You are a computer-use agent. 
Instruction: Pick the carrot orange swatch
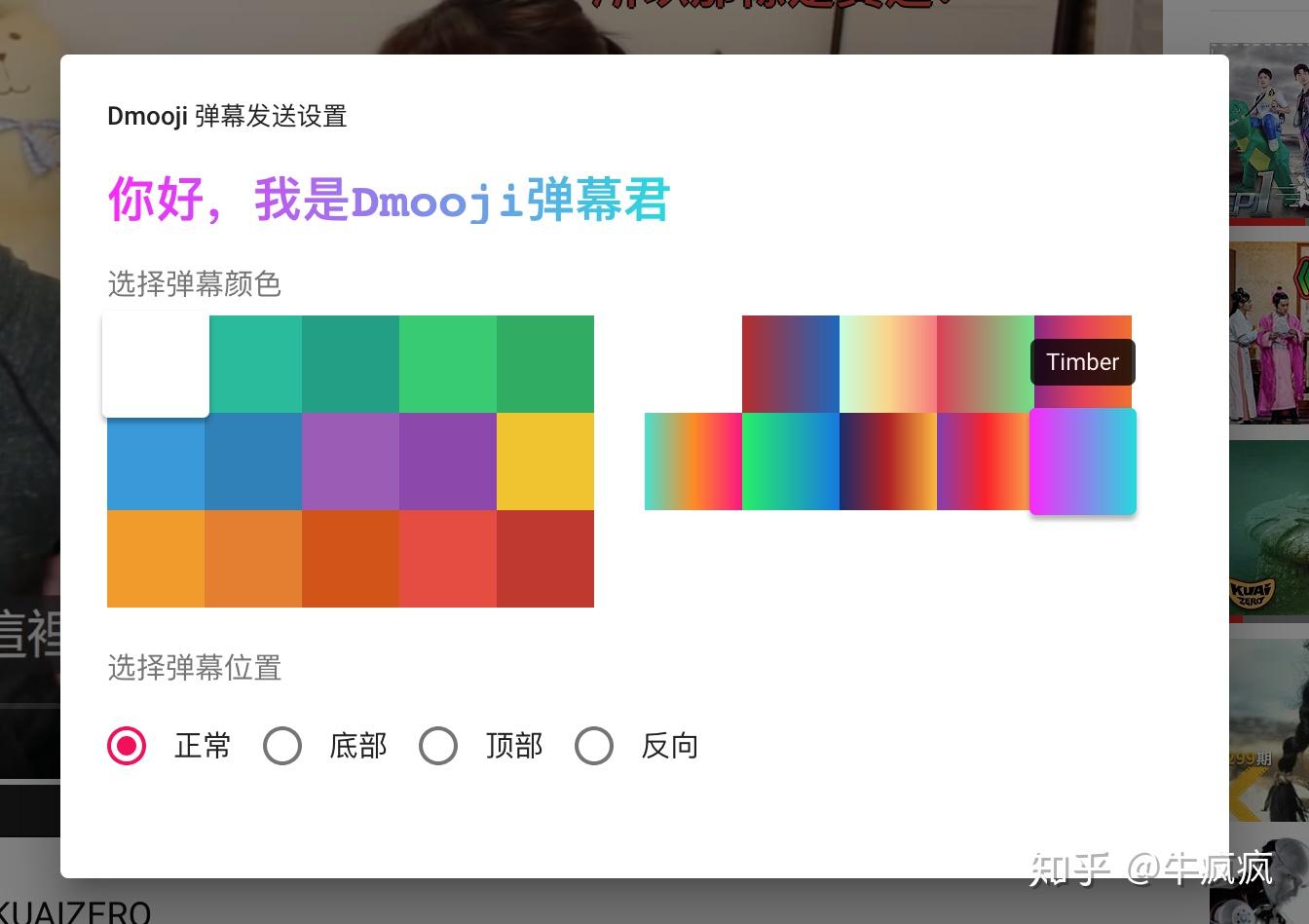253,559
